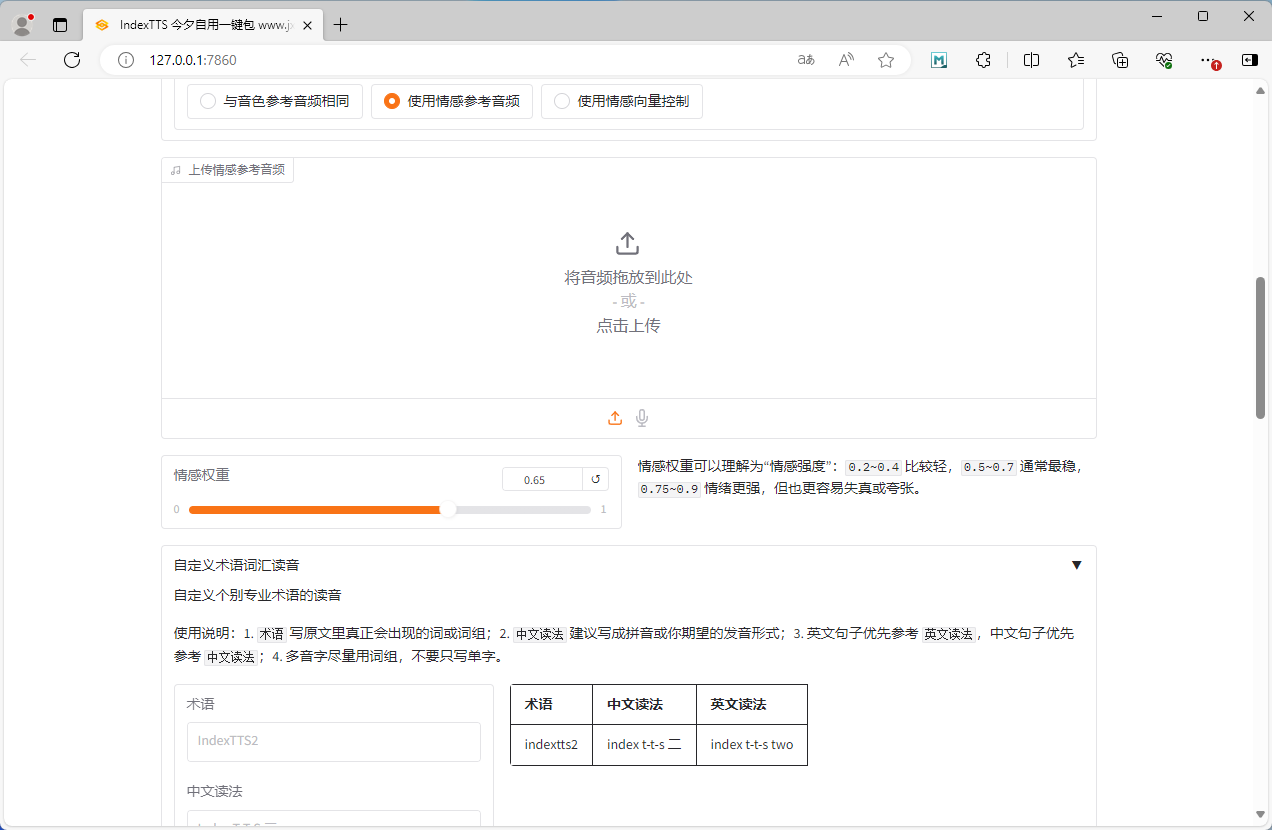Image resolution: width=1272 pixels, height=830 pixels.
Task: Select 使用情感参考音频 radio option
Action: (392, 101)
